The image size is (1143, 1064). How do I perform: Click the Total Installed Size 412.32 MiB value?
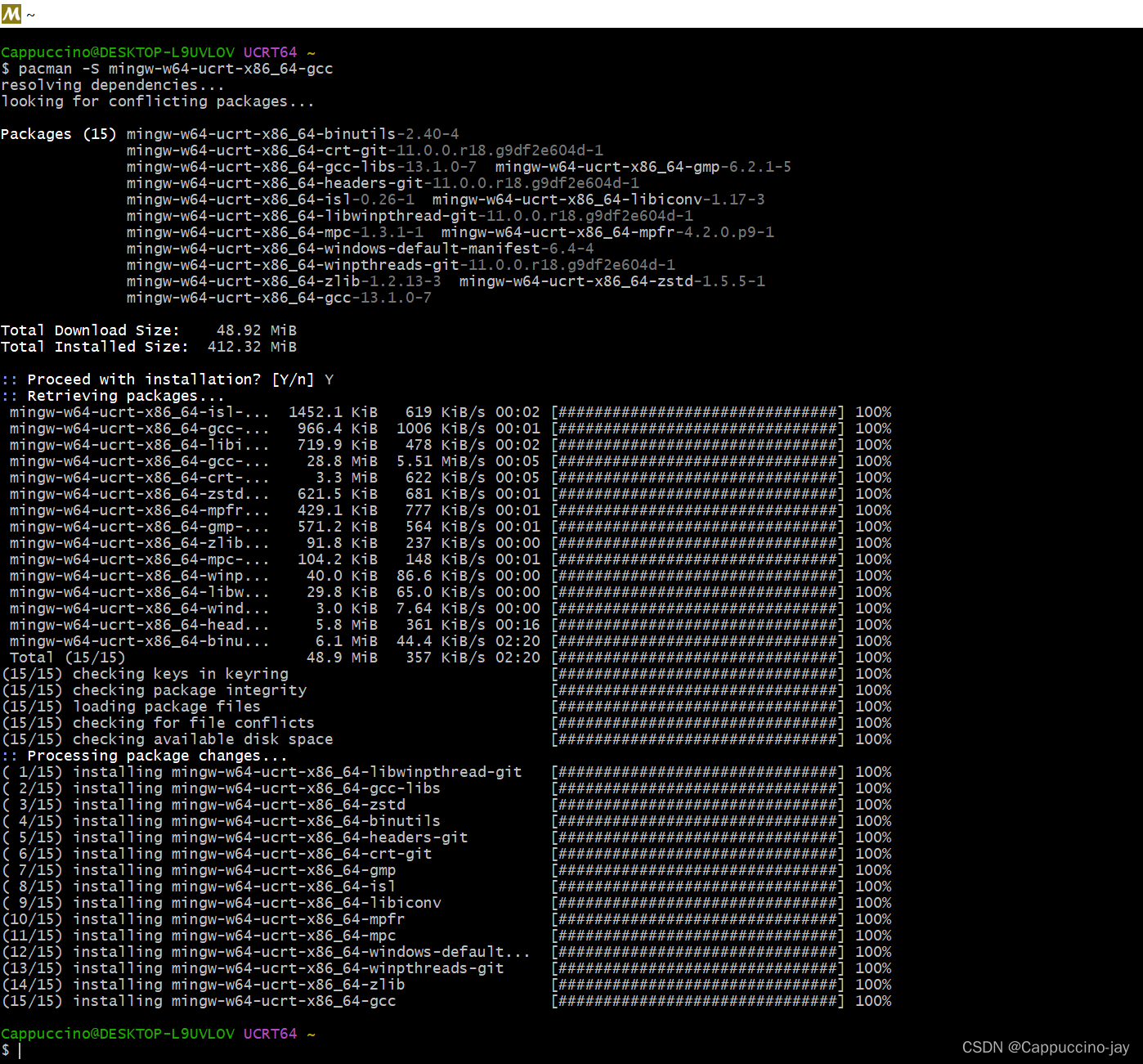tap(252, 347)
